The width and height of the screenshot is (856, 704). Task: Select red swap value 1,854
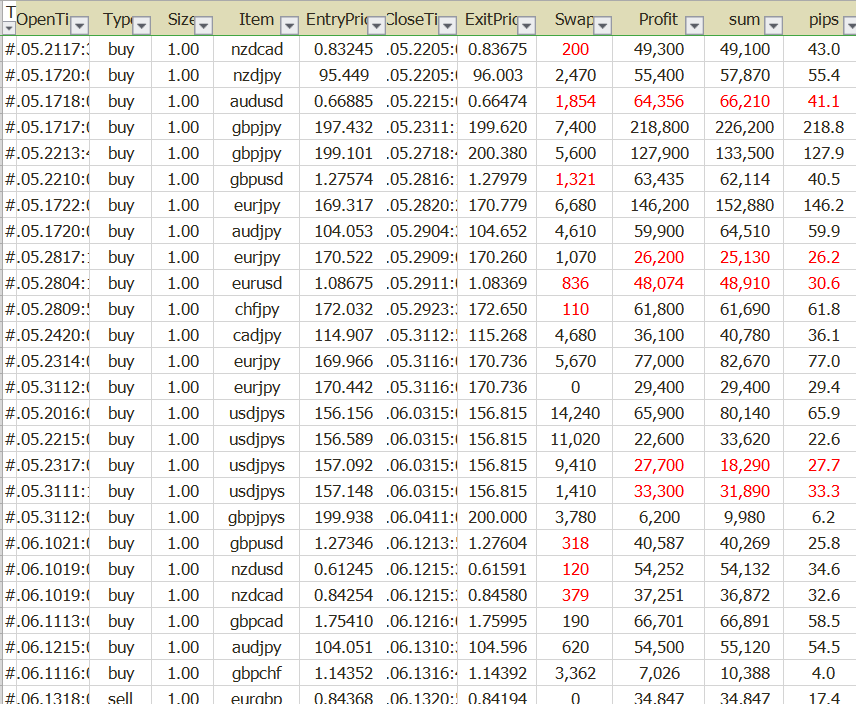(575, 101)
